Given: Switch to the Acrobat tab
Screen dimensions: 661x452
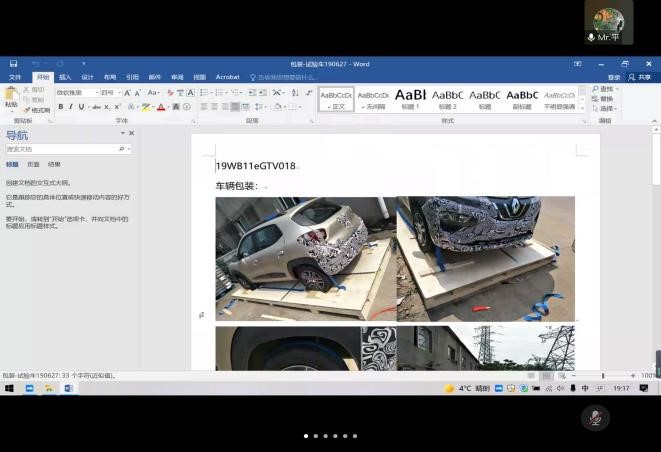Looking at the screenshot, I should [x=228, y=77].
